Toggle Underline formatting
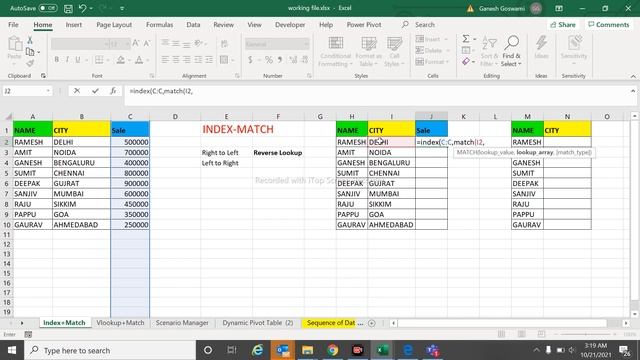640x360 pixels. (78, 60)
